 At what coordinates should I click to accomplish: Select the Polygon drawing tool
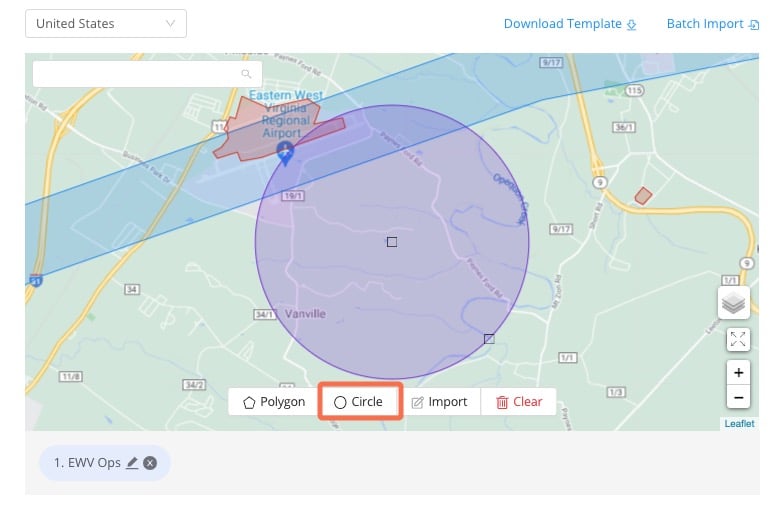(274, 402)
